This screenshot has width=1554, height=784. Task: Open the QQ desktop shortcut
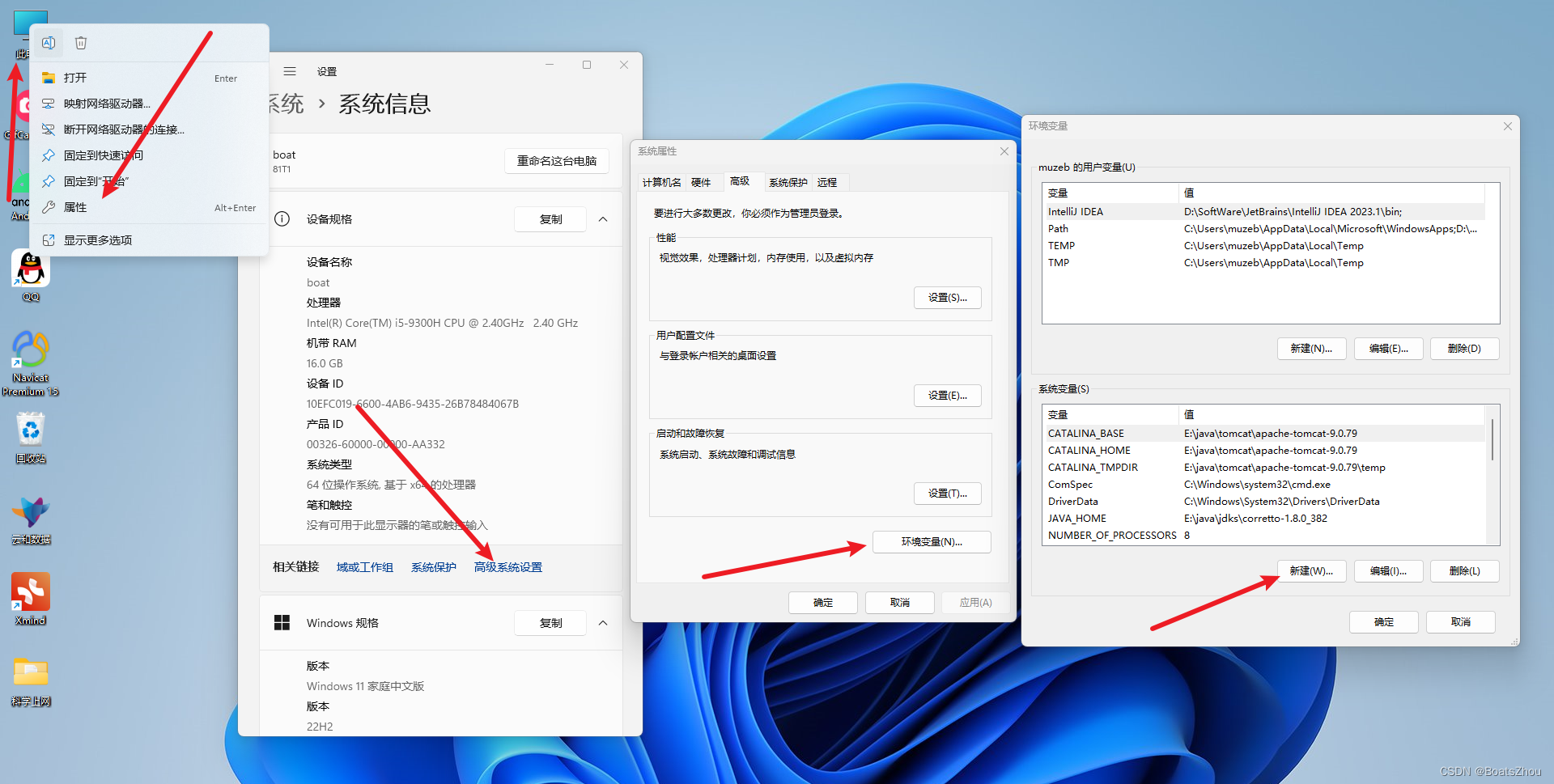(31, 276)
